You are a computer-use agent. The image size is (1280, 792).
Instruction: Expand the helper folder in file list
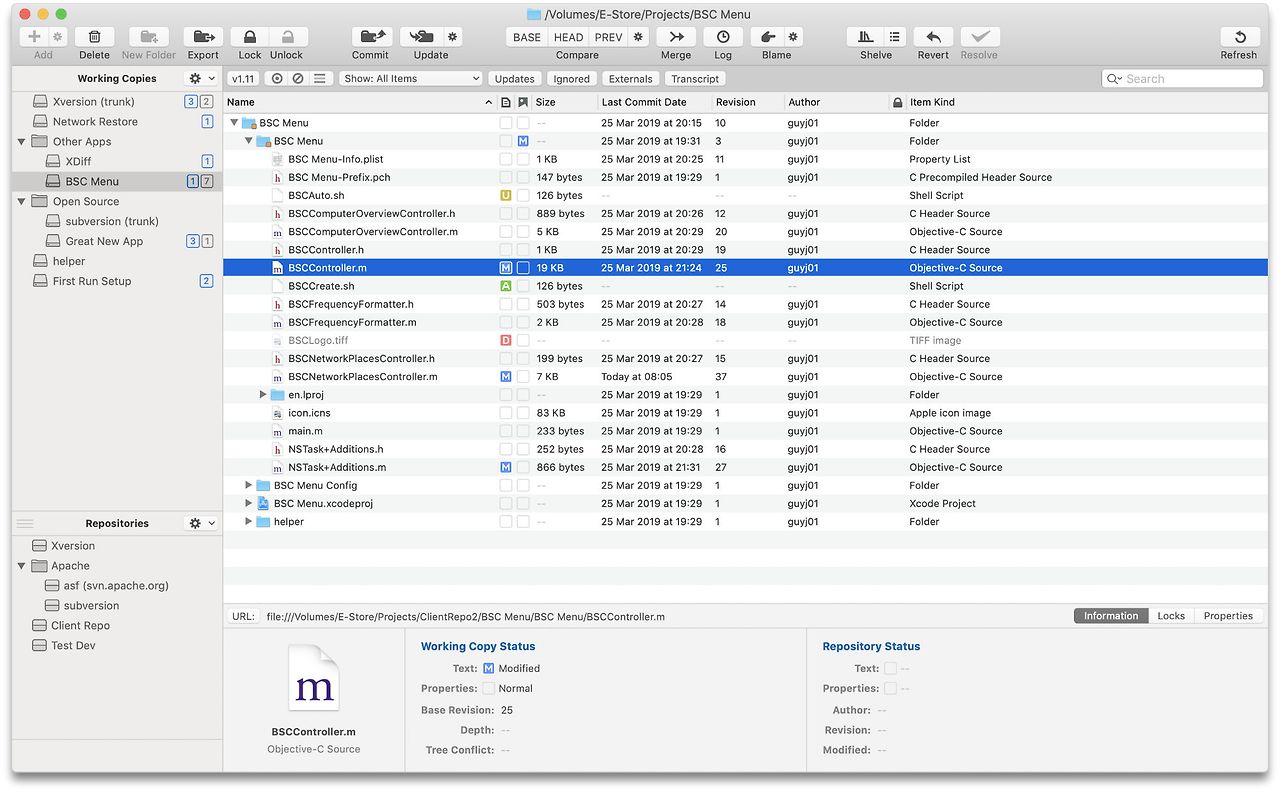pyautogui.click(x=249, y=521)
